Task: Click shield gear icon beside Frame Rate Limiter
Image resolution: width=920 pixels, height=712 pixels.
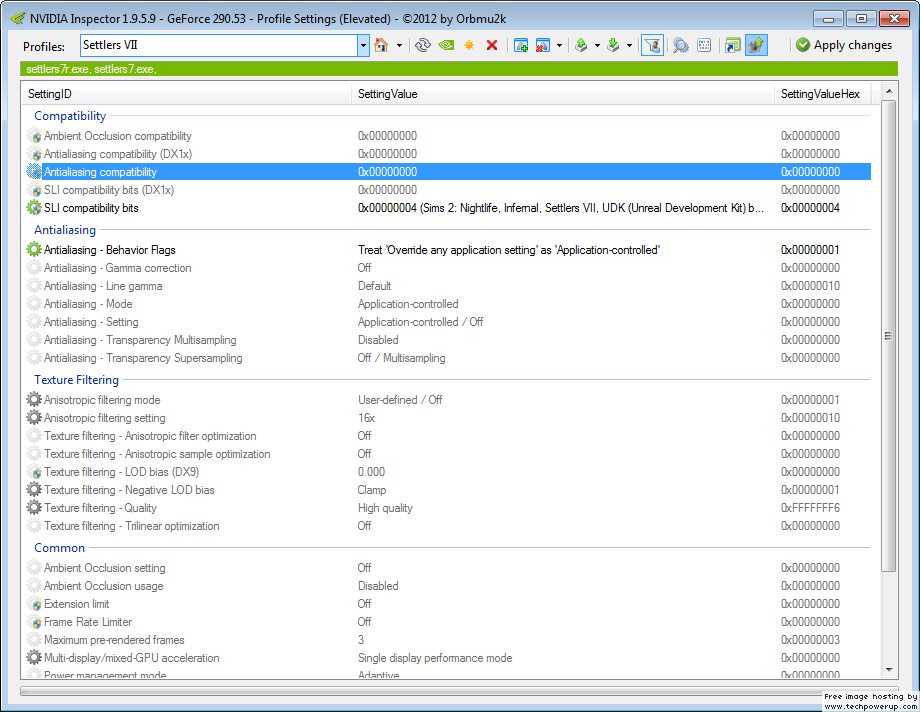Action: pyautogui.click(x=34, y=622)
